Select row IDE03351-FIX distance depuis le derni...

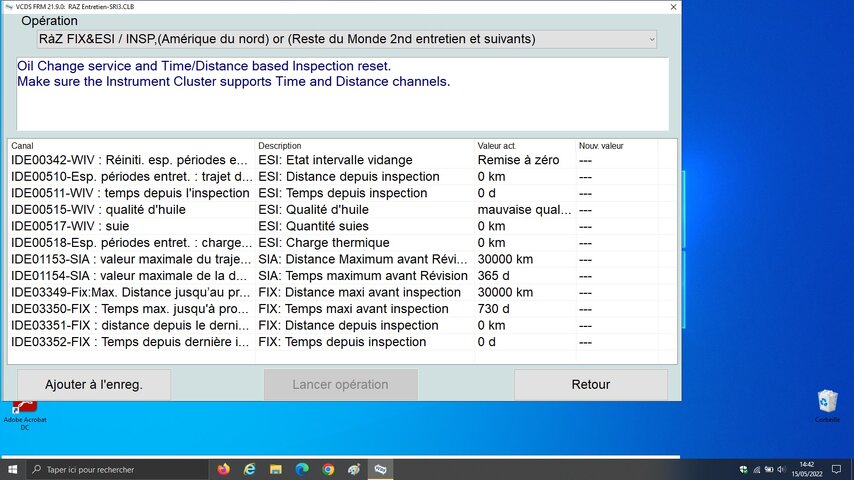[x=342, y=325]
